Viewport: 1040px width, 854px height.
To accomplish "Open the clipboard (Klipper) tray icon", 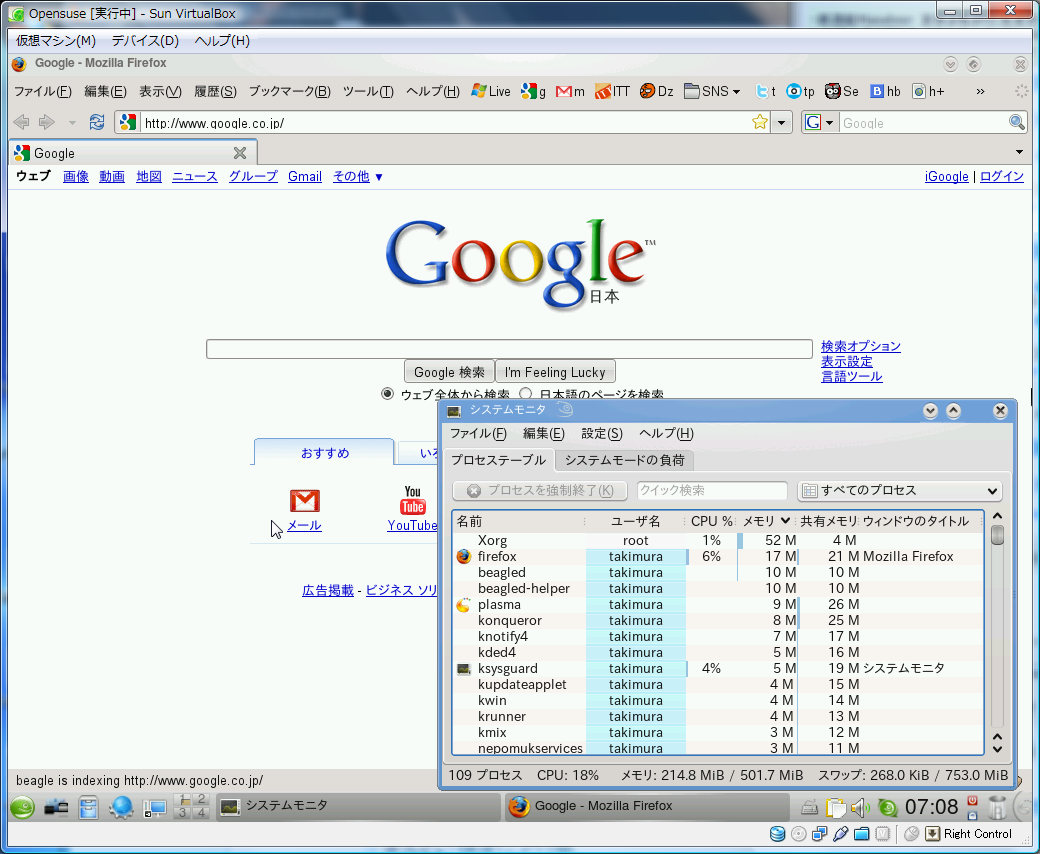I will [836, 808].
